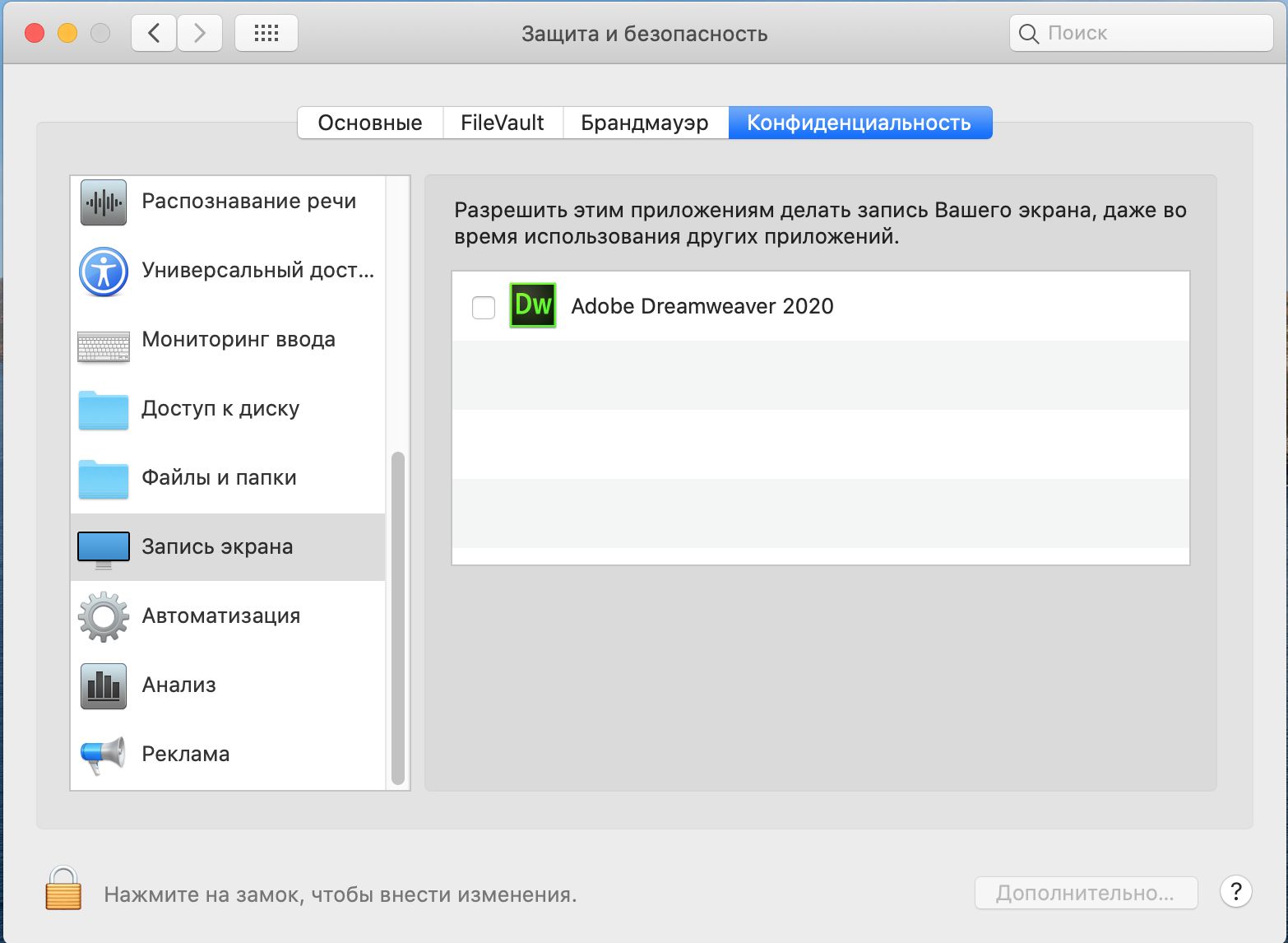Click the Speech Recognition waveform icon
This screenshot has height=943, width=1288.
104,202
